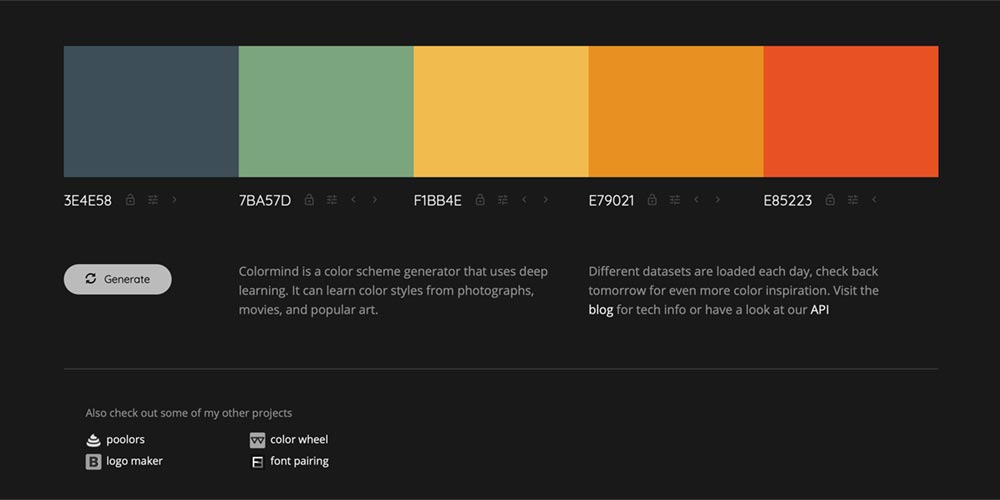
Task: Lock the 7BA57D color
Action: (309, 200)
